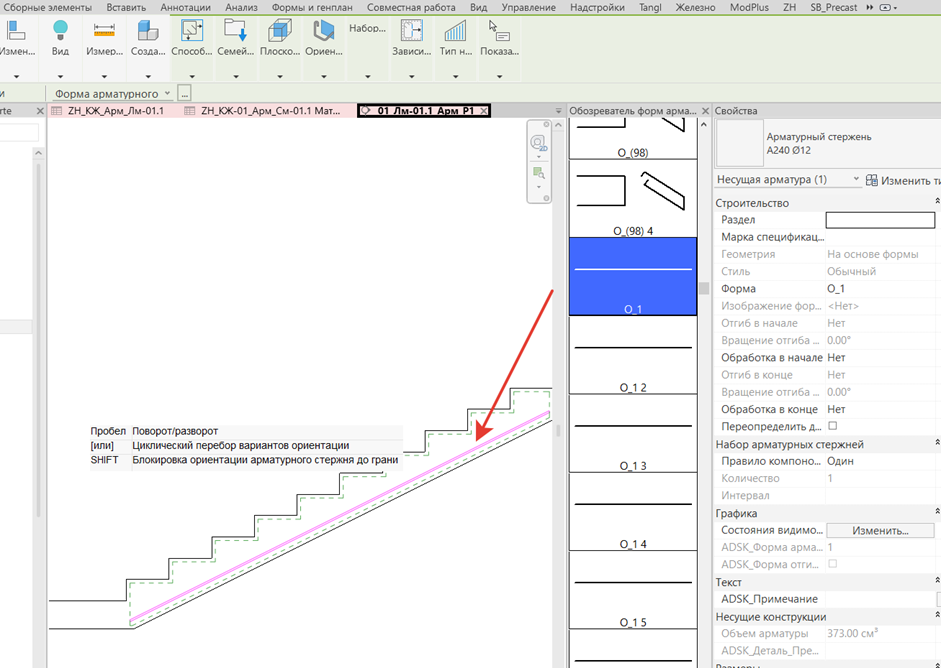Toggle the Переопределить checkbox

(x=832, y=426)
